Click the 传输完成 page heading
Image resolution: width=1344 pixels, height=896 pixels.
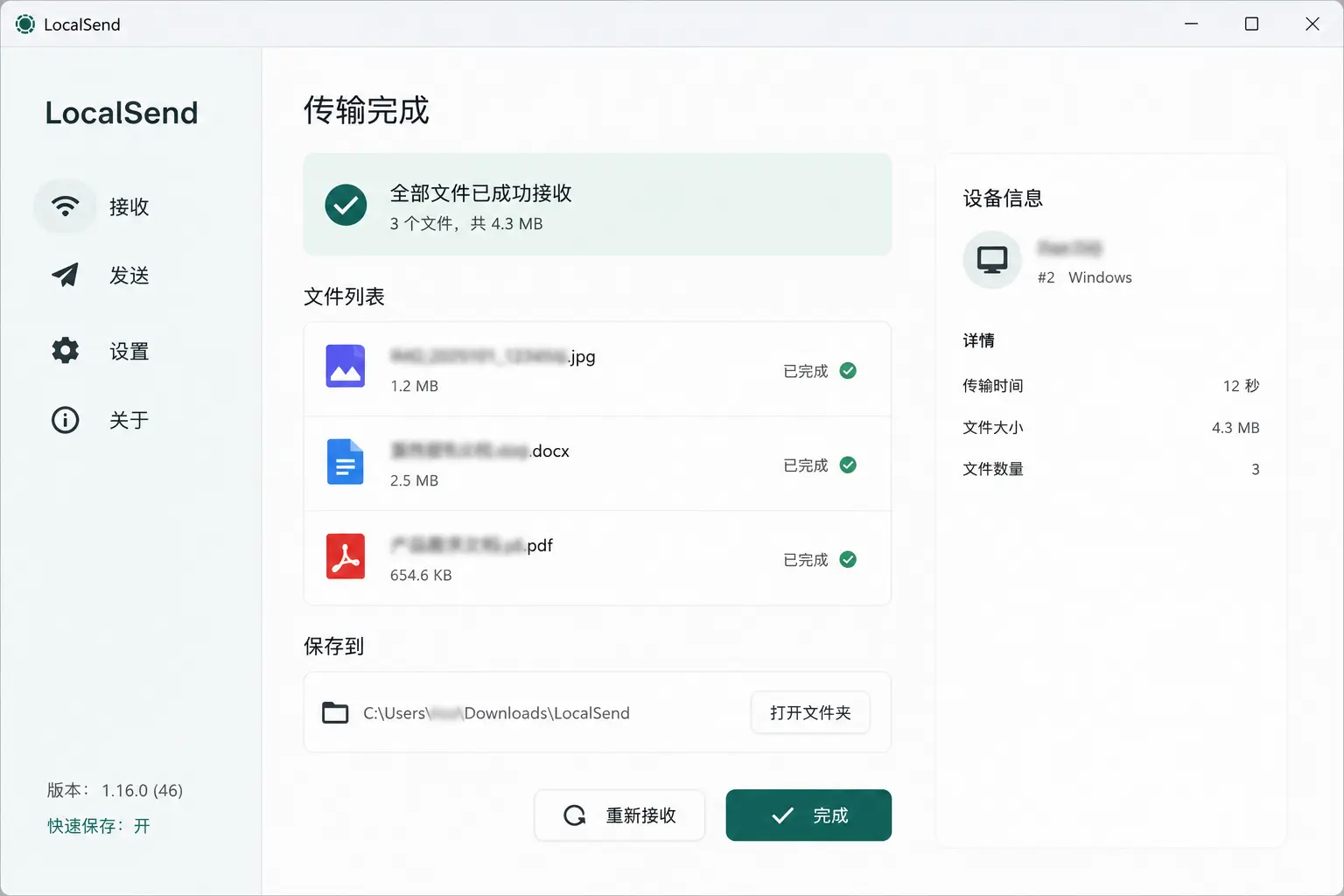[x=367, y=110]
